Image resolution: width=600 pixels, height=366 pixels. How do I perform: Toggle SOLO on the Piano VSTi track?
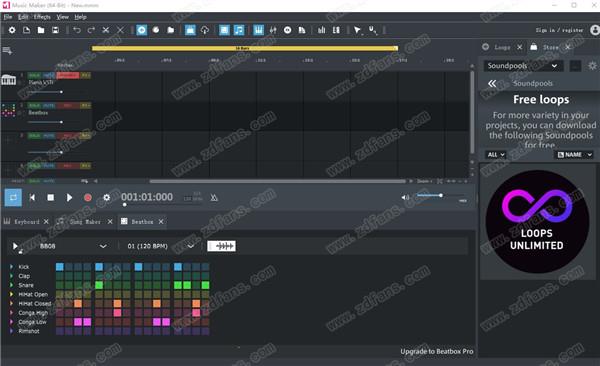click(x=34, y=75)
